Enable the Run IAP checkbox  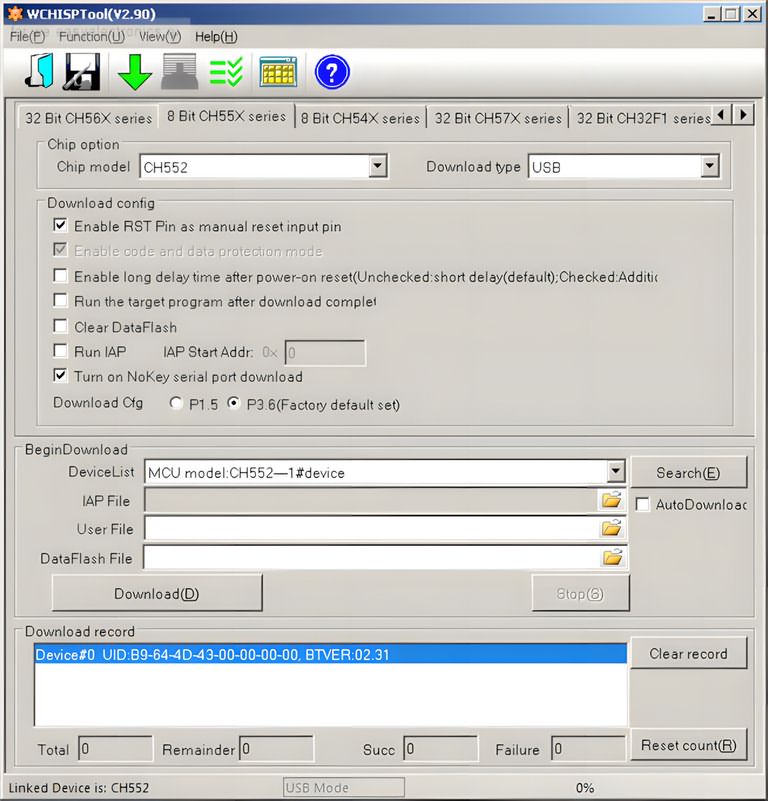coord(60,350)
